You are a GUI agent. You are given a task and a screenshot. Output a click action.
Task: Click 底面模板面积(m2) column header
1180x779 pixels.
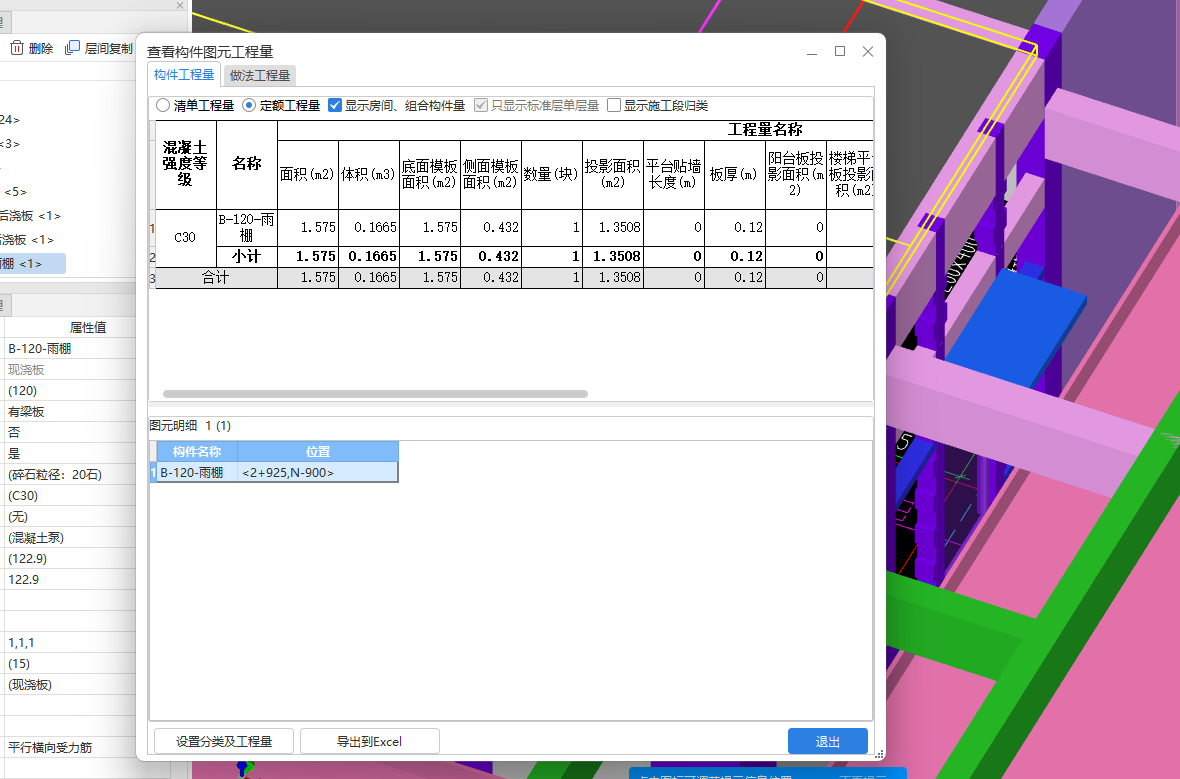tap(429, 174)
